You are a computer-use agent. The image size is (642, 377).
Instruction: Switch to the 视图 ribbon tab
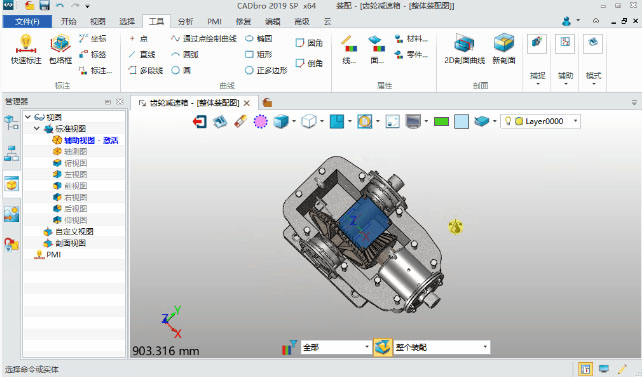pyautogui.click(x=97, y=21)
